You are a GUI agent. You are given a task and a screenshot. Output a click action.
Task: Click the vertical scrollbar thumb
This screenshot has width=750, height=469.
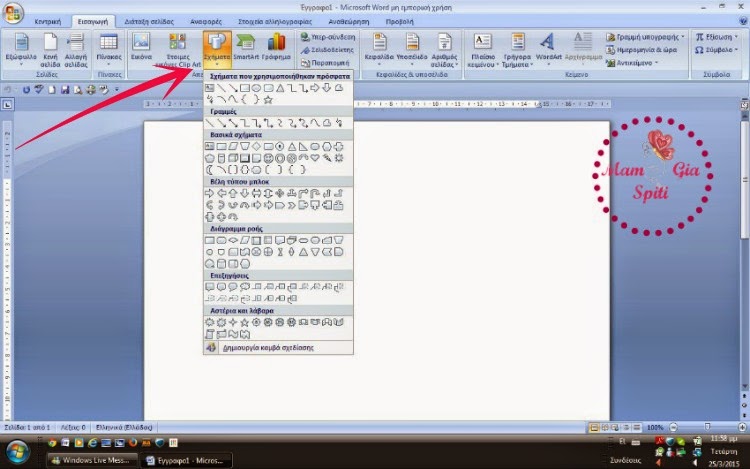[745, 178]
